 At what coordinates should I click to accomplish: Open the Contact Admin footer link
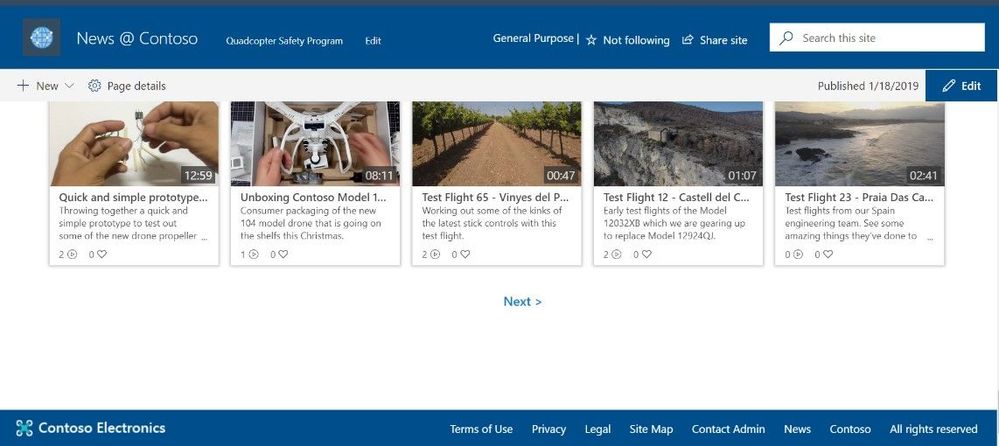728,429
